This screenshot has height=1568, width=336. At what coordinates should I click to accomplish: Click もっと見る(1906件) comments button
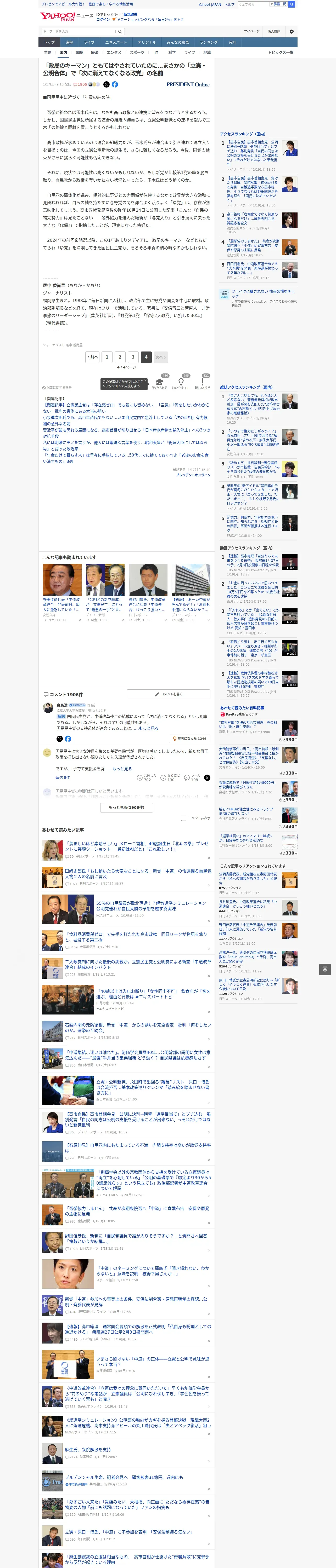click(127, 807)
